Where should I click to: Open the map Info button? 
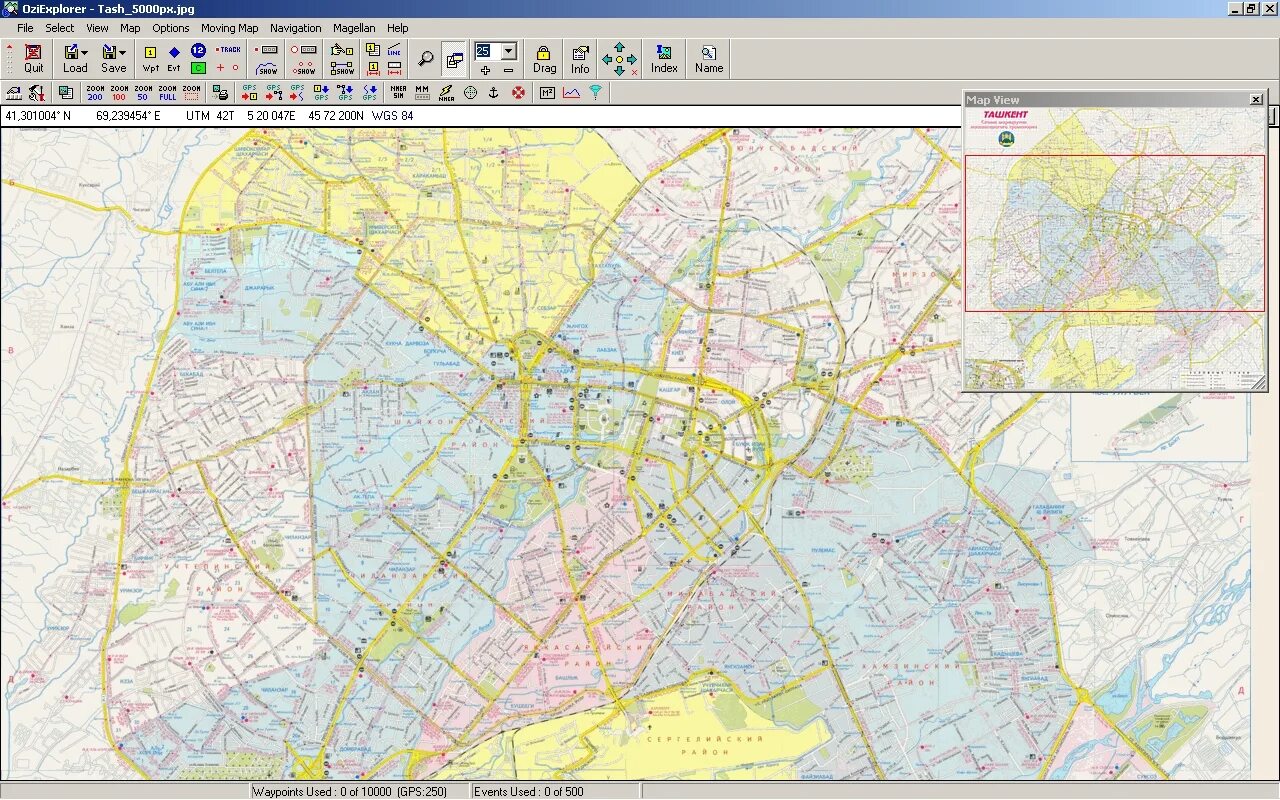tap(580, 59)
